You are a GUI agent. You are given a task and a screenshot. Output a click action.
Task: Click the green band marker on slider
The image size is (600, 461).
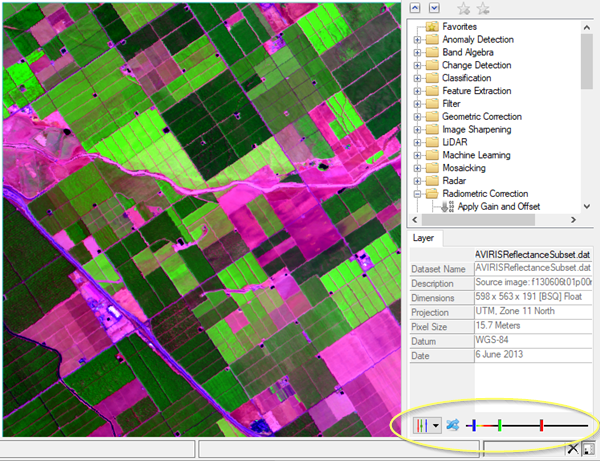pyautogui.click(x=499, y=425)
